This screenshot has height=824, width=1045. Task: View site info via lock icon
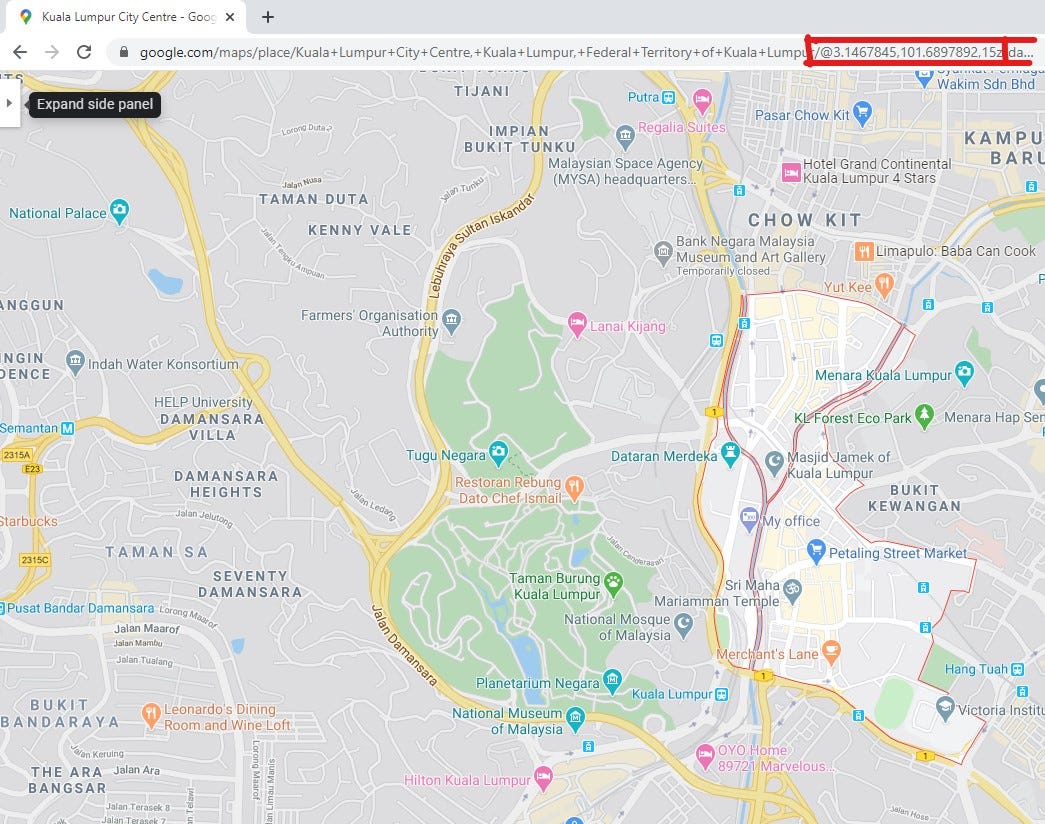(x=124, y=52)
